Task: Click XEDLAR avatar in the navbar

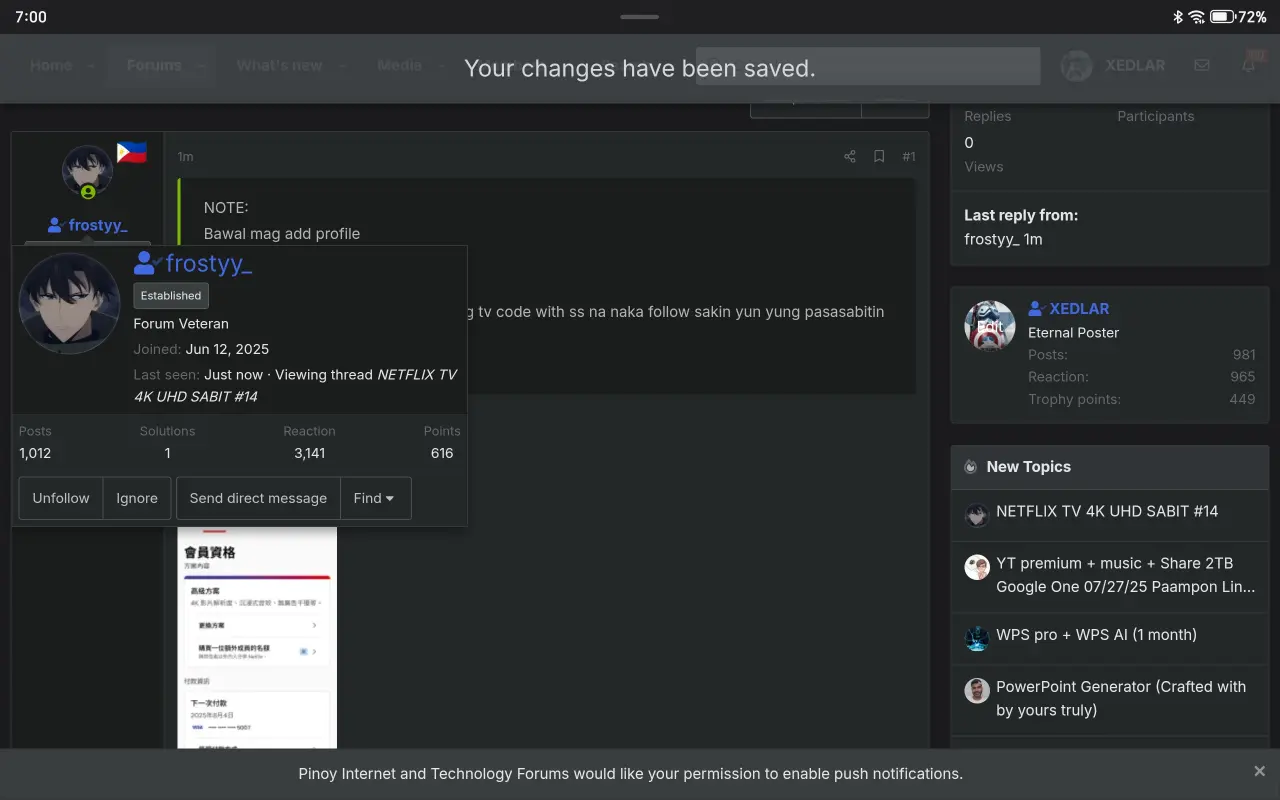Action: 1077,66
